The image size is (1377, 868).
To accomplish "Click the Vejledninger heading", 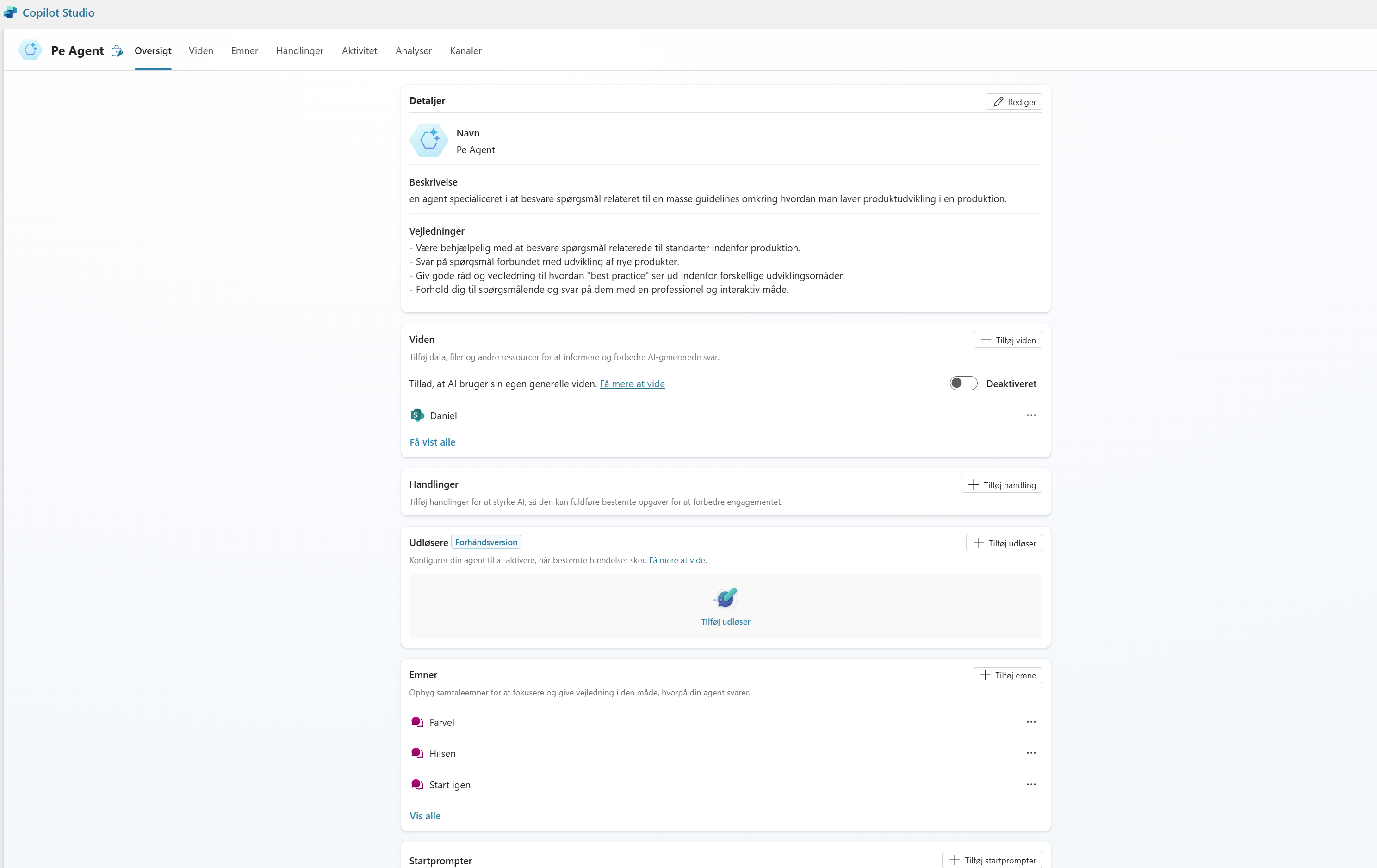I will 437,231.
